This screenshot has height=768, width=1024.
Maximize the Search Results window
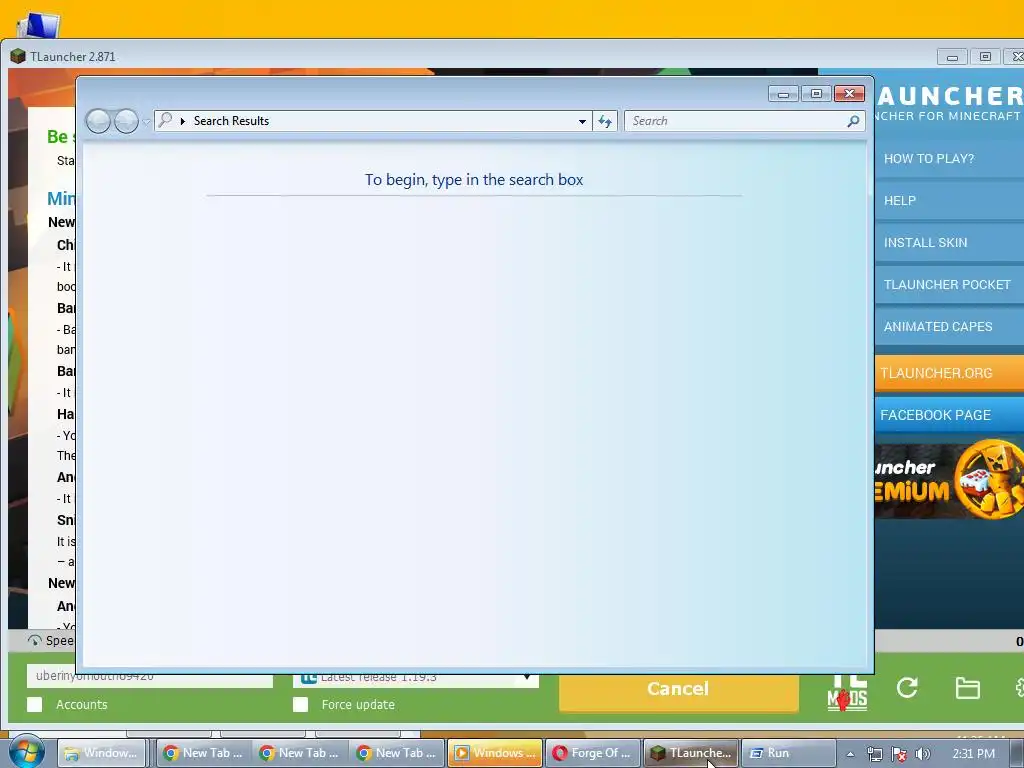point(816,93)
